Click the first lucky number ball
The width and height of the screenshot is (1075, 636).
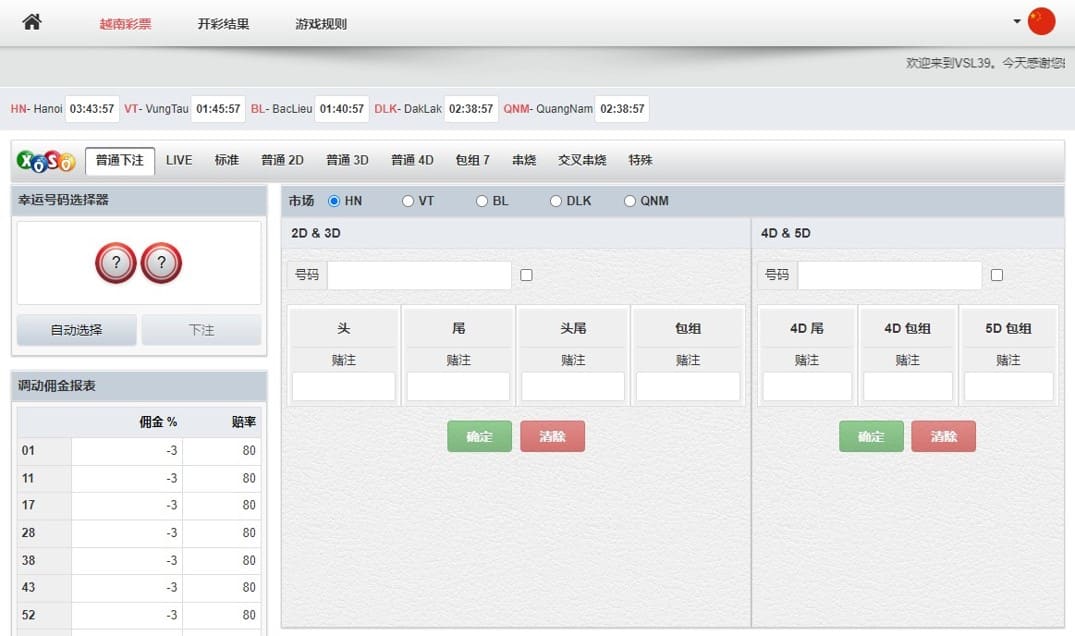click(x=116, y=262)
